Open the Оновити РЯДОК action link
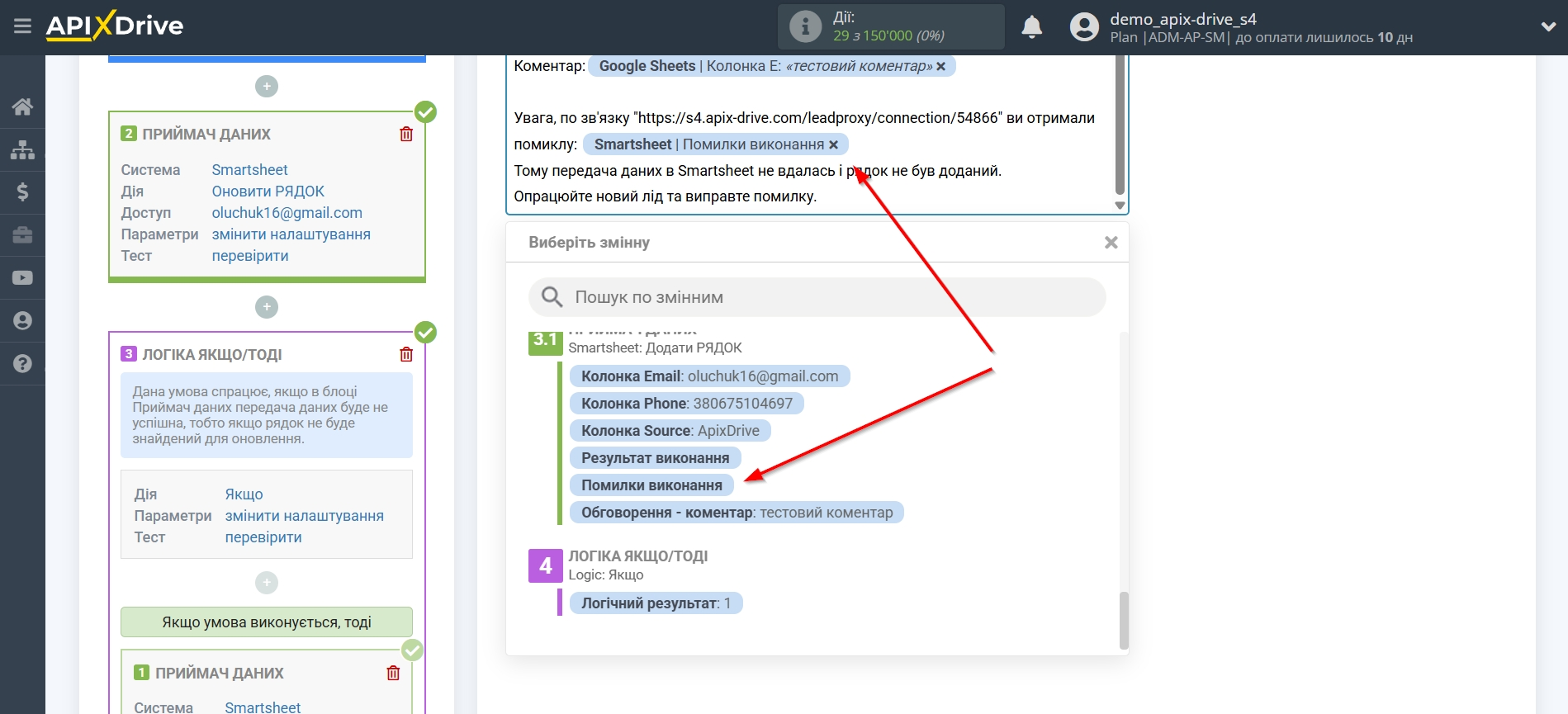Image resolution: width=1568 pixels, height=714 pixels. (x=268, y=192)
